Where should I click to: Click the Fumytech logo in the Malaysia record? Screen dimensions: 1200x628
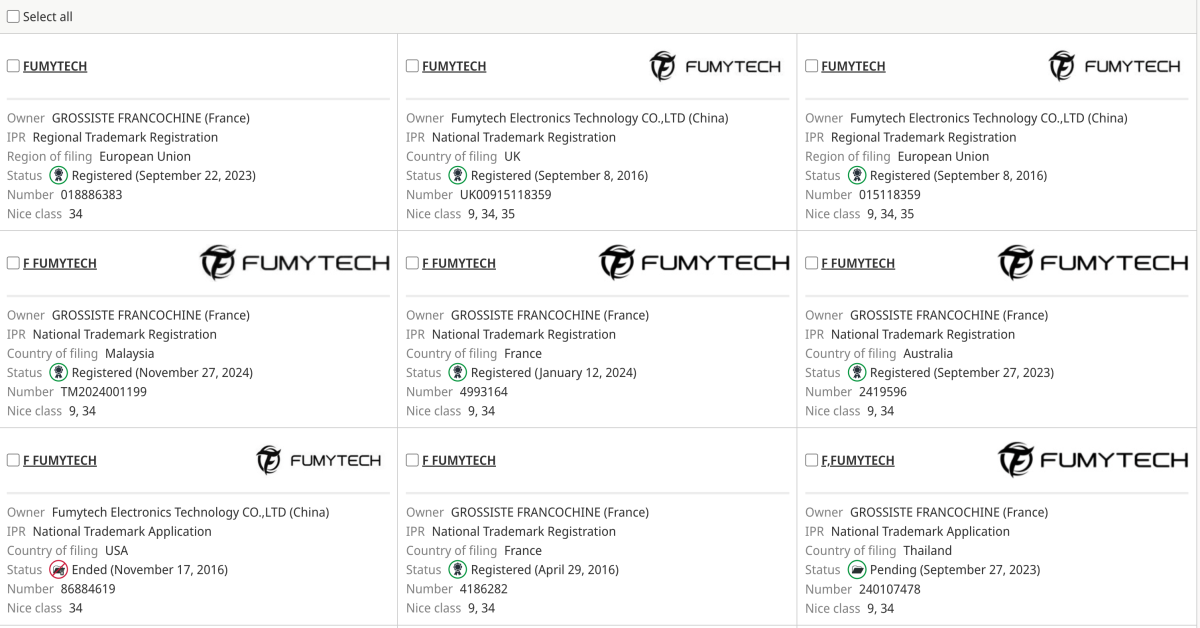tap(294, 263)
